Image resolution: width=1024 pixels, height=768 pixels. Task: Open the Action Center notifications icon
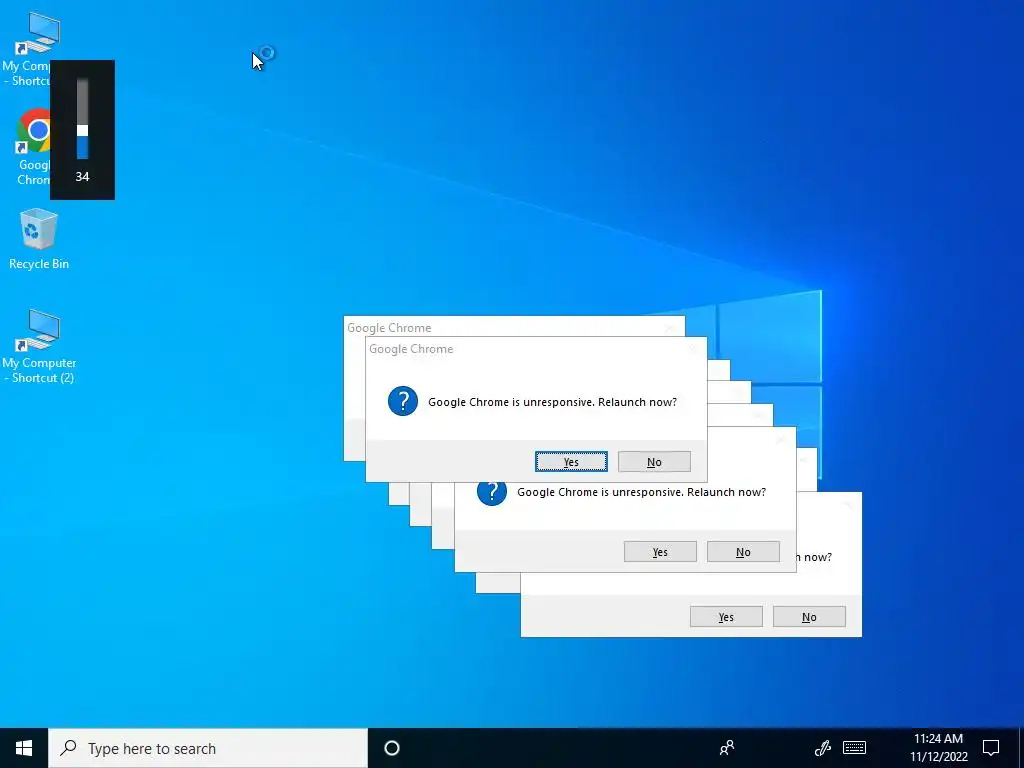[x=991, y=748]
